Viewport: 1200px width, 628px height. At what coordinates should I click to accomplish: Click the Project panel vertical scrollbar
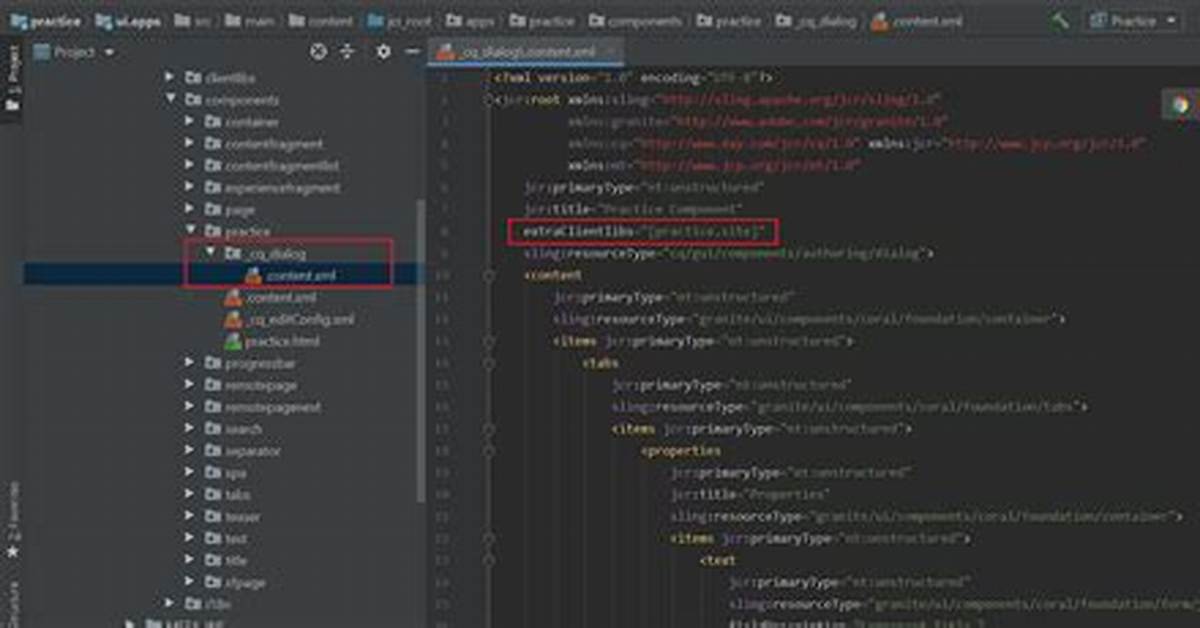421,350
